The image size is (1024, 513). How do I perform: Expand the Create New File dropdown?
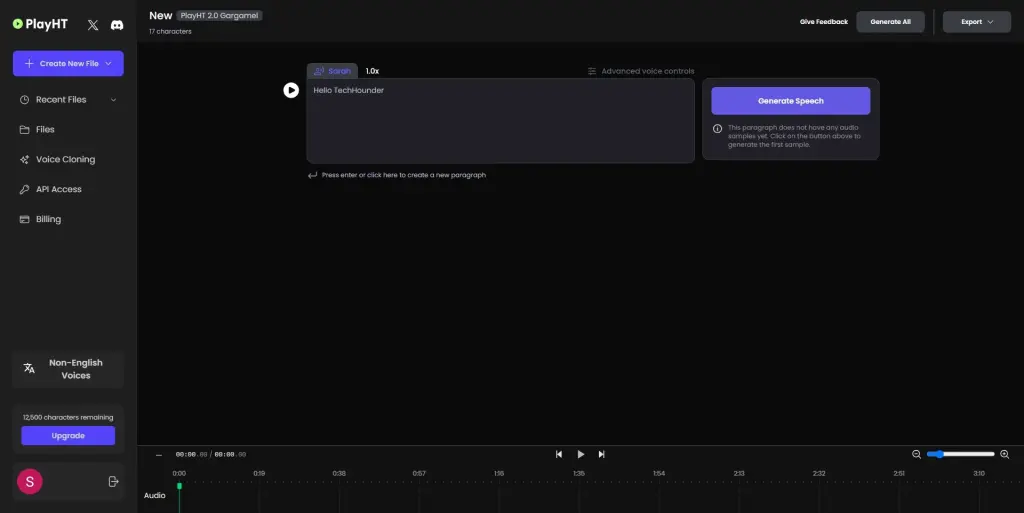pyautogui.click(x=108, y=64)
